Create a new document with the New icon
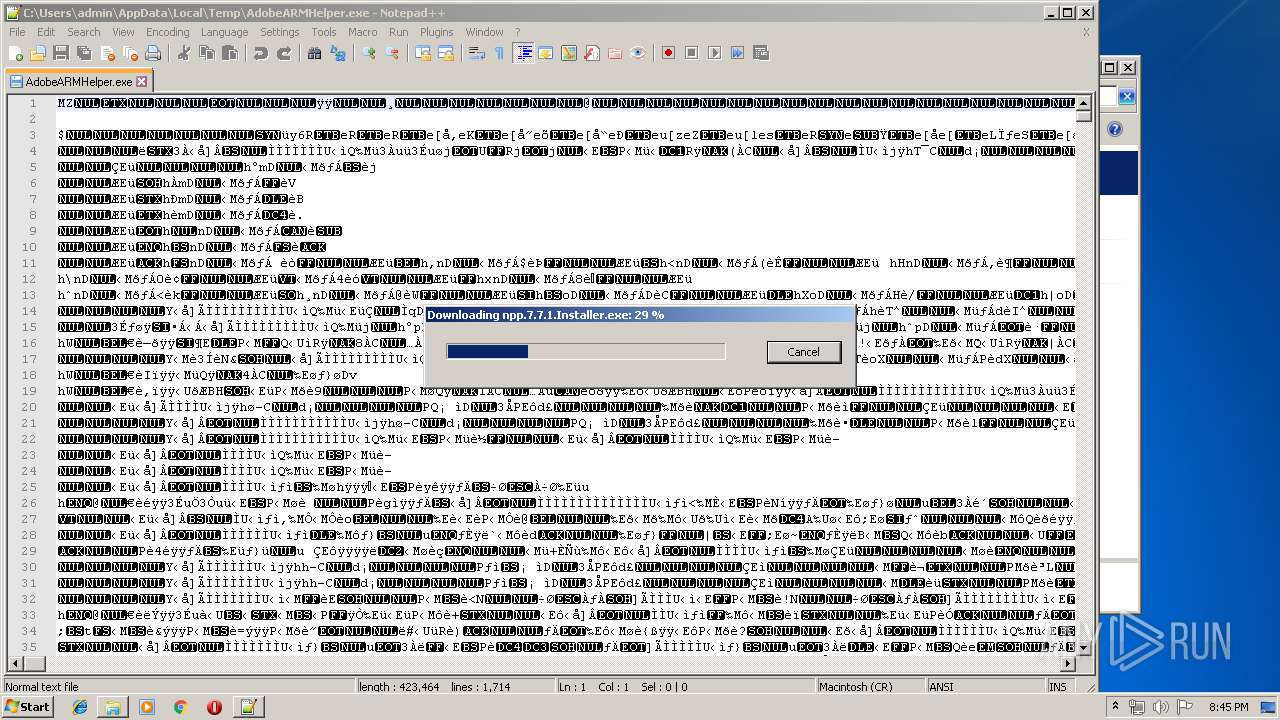Screen dimensions: 1280x720 17,53
